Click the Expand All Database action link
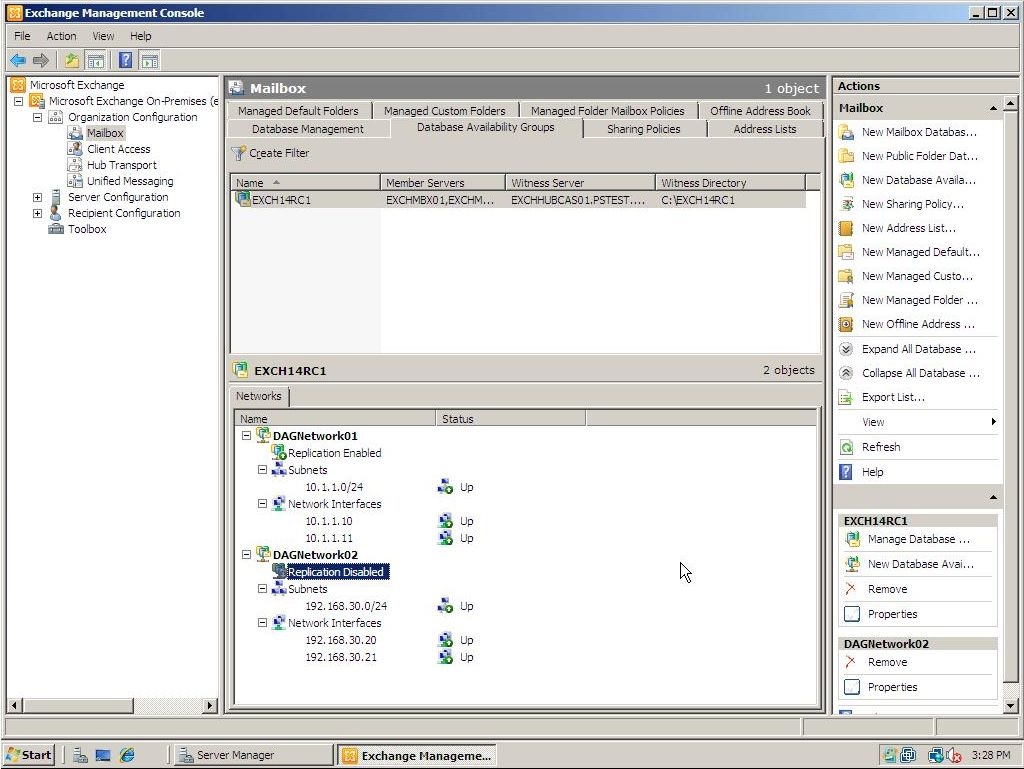The image size is (1024, 769). pos(918,349)
